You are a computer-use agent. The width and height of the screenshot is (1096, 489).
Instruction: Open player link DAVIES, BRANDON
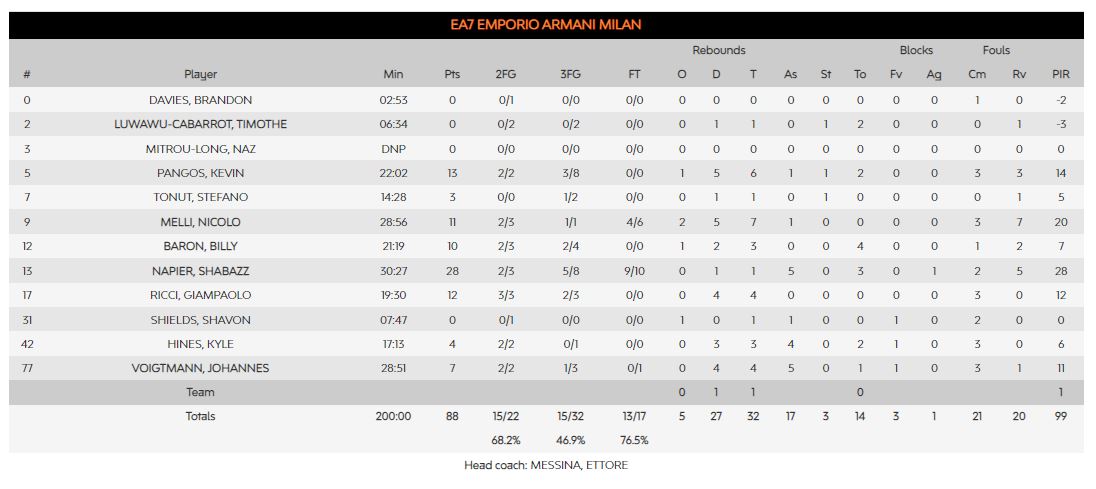click(x=201, y=100)
